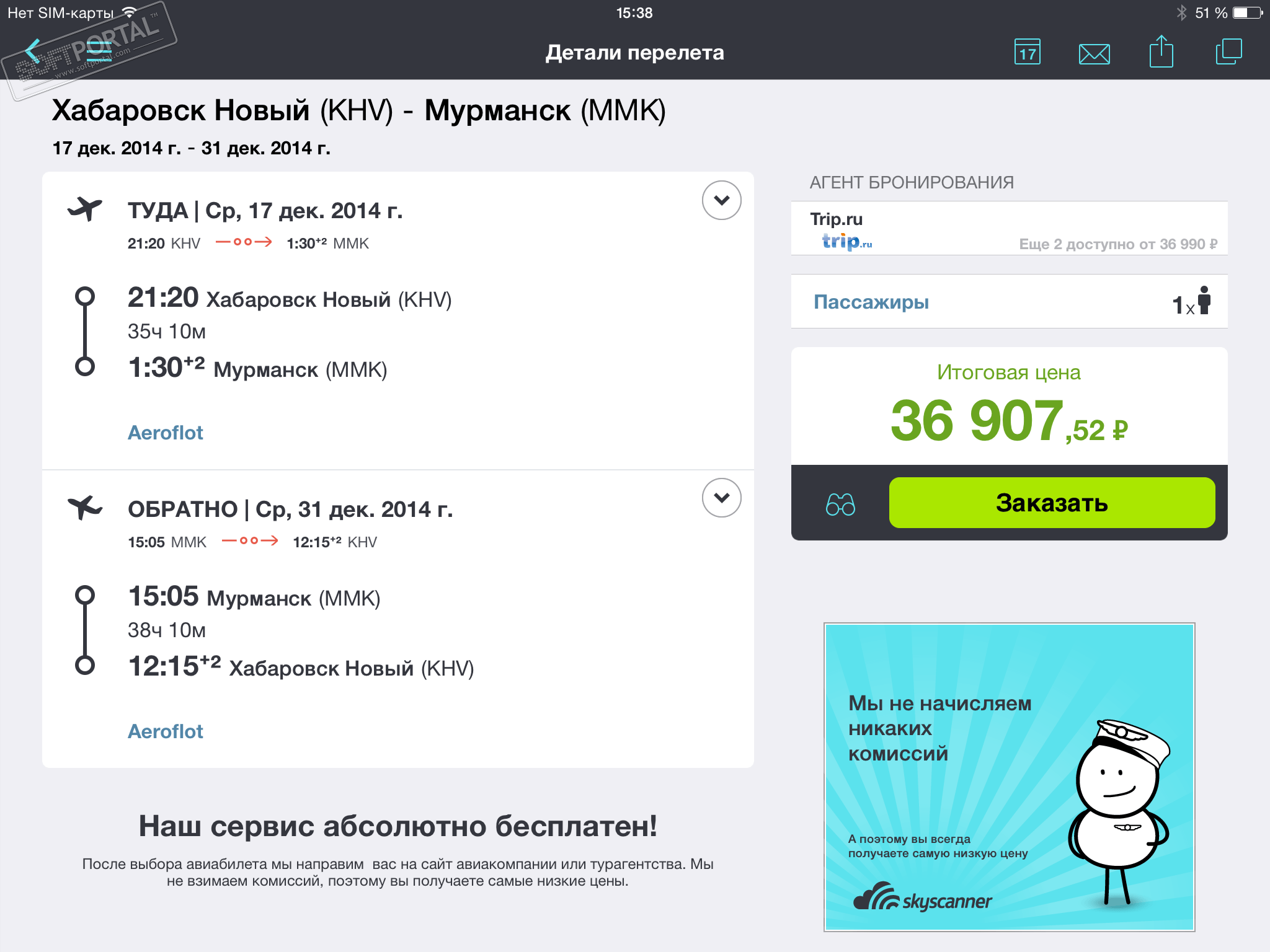
Task: Expand the return ОБРАТНО flight details
Action: (x=721, y=498)
